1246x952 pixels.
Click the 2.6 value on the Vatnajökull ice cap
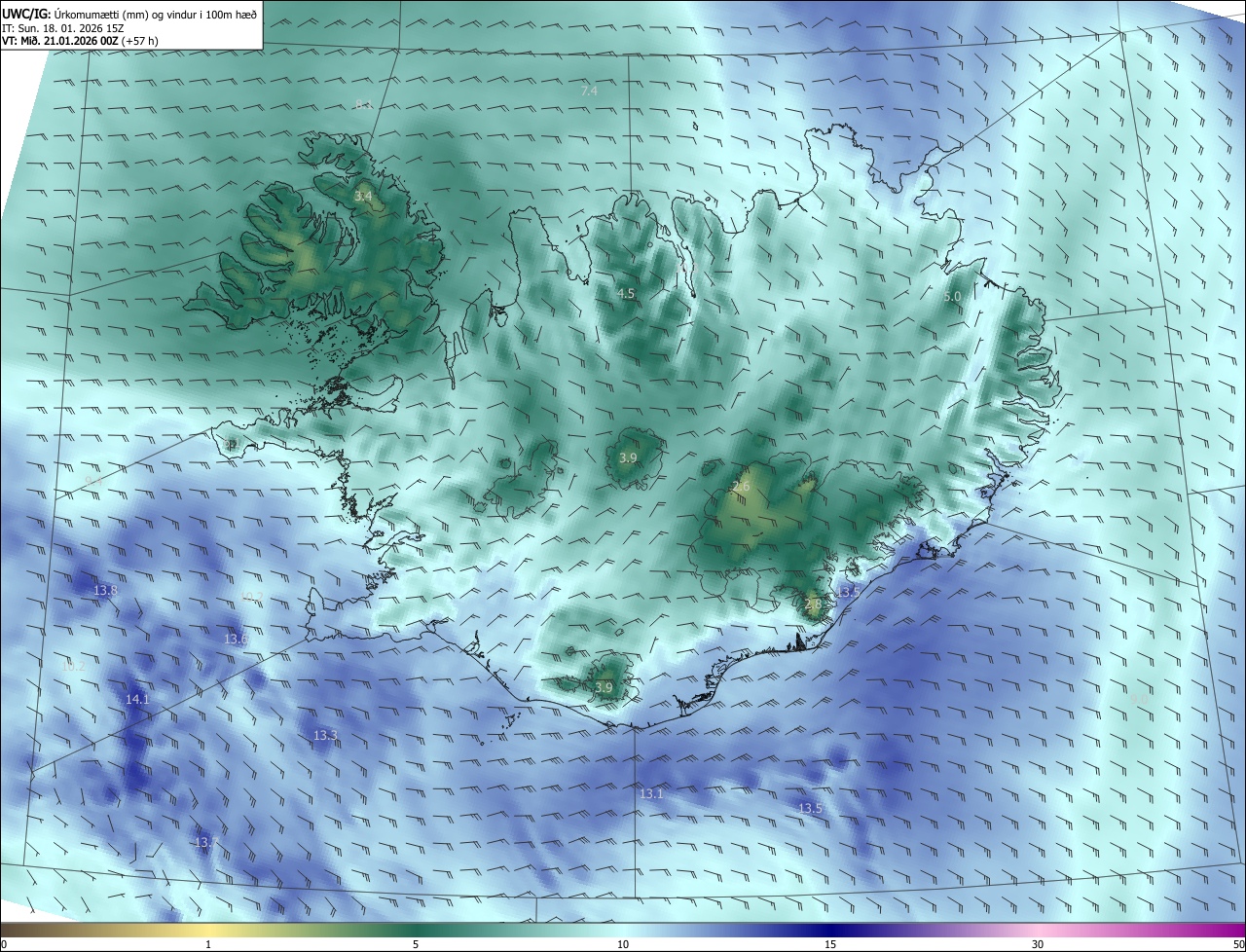(741, 486)
